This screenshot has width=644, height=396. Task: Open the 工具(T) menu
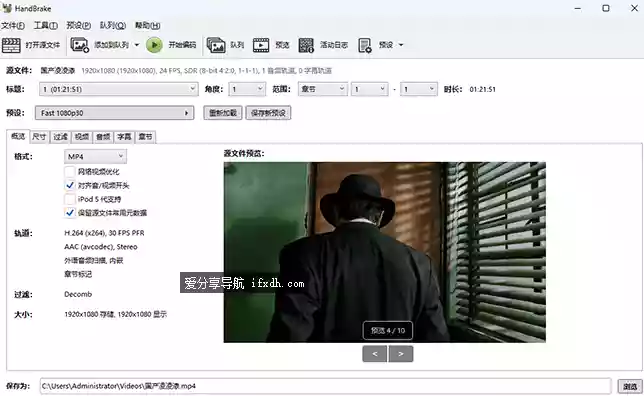click(x=46, y=25)
